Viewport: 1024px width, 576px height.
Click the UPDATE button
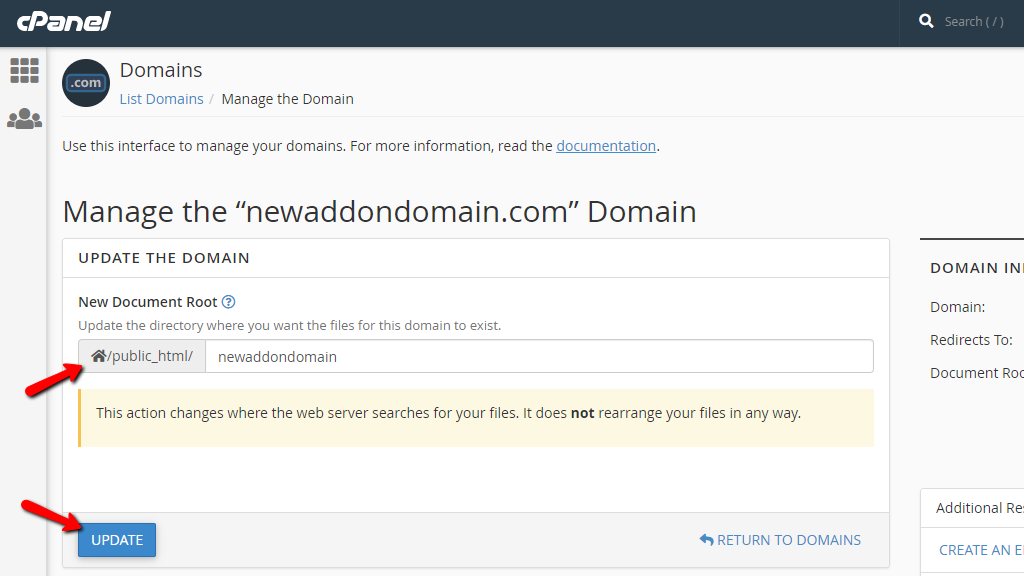point(116,539)
